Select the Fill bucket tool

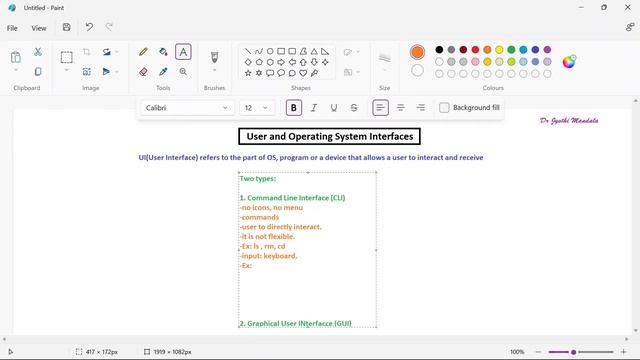tap(163, 51)
